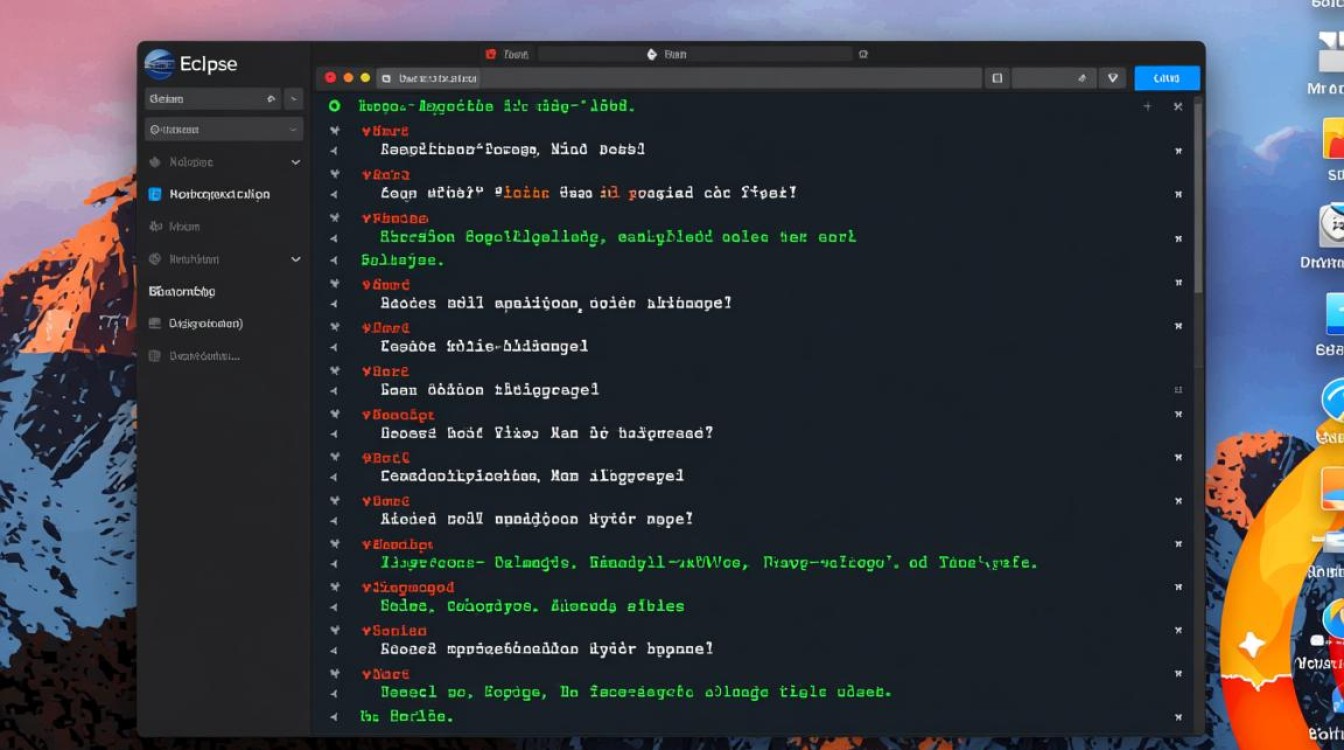The height and width of the screenshot is (750, 1344).
Task: Click the small icon right of the top tabs
Action: [x=863, y=55]
